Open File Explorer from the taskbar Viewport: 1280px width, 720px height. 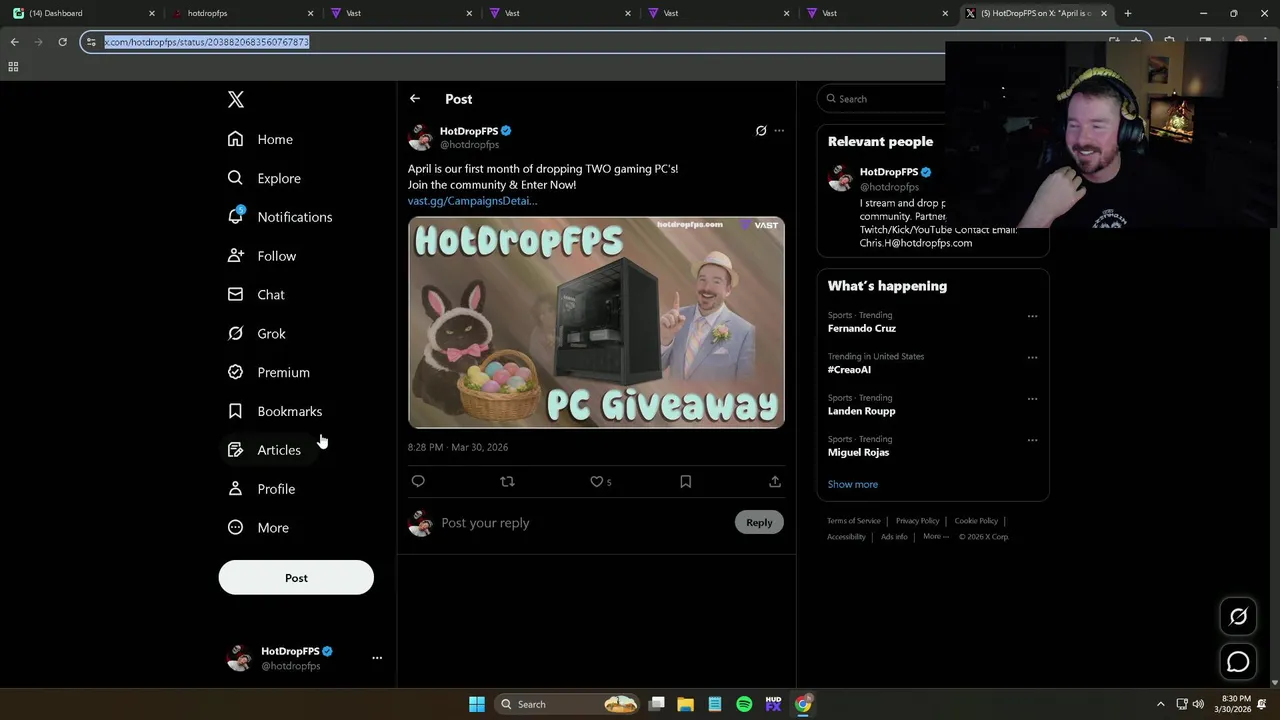686,704
